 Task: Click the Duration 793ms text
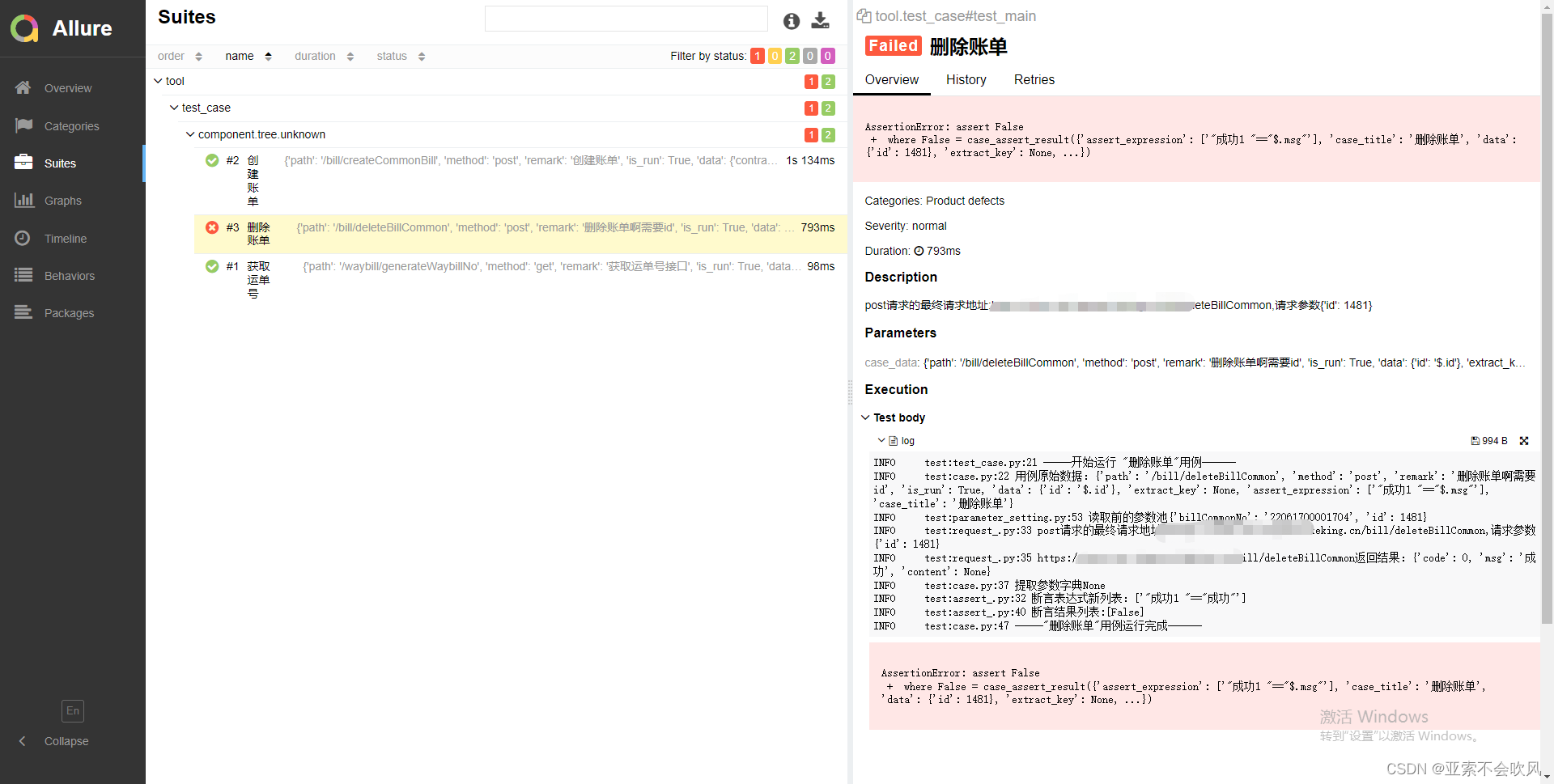tap(912, 251)
